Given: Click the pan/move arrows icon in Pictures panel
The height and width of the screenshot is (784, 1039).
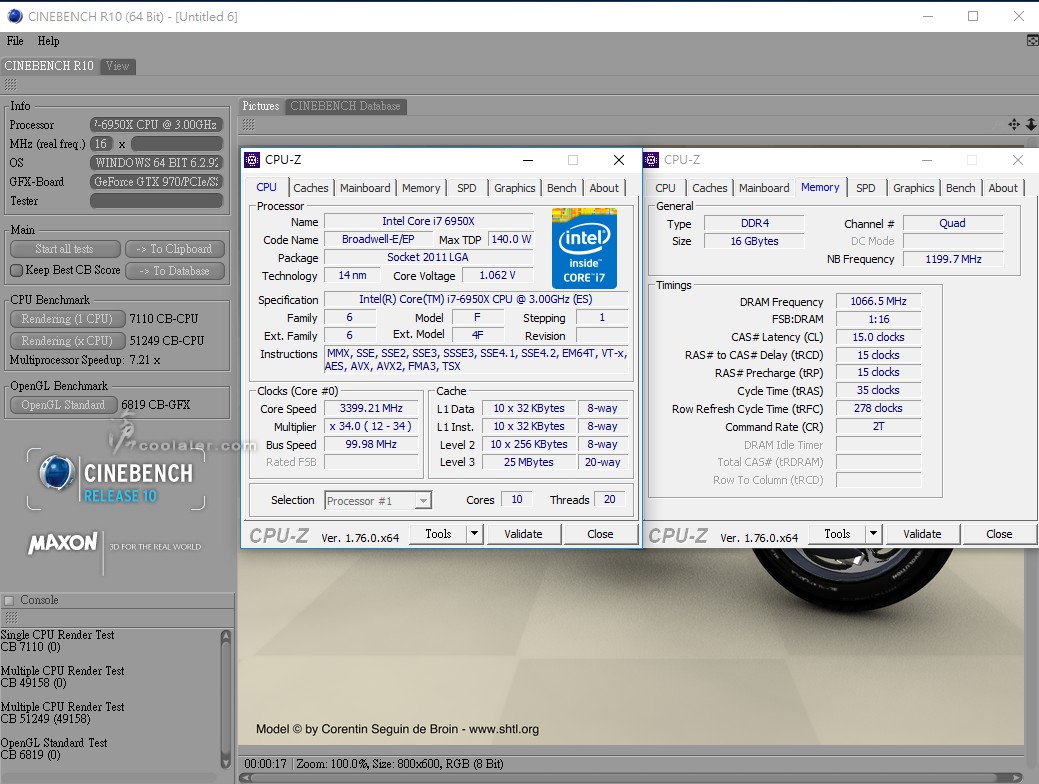Looking at the screenshot, I should (1014, 124).
